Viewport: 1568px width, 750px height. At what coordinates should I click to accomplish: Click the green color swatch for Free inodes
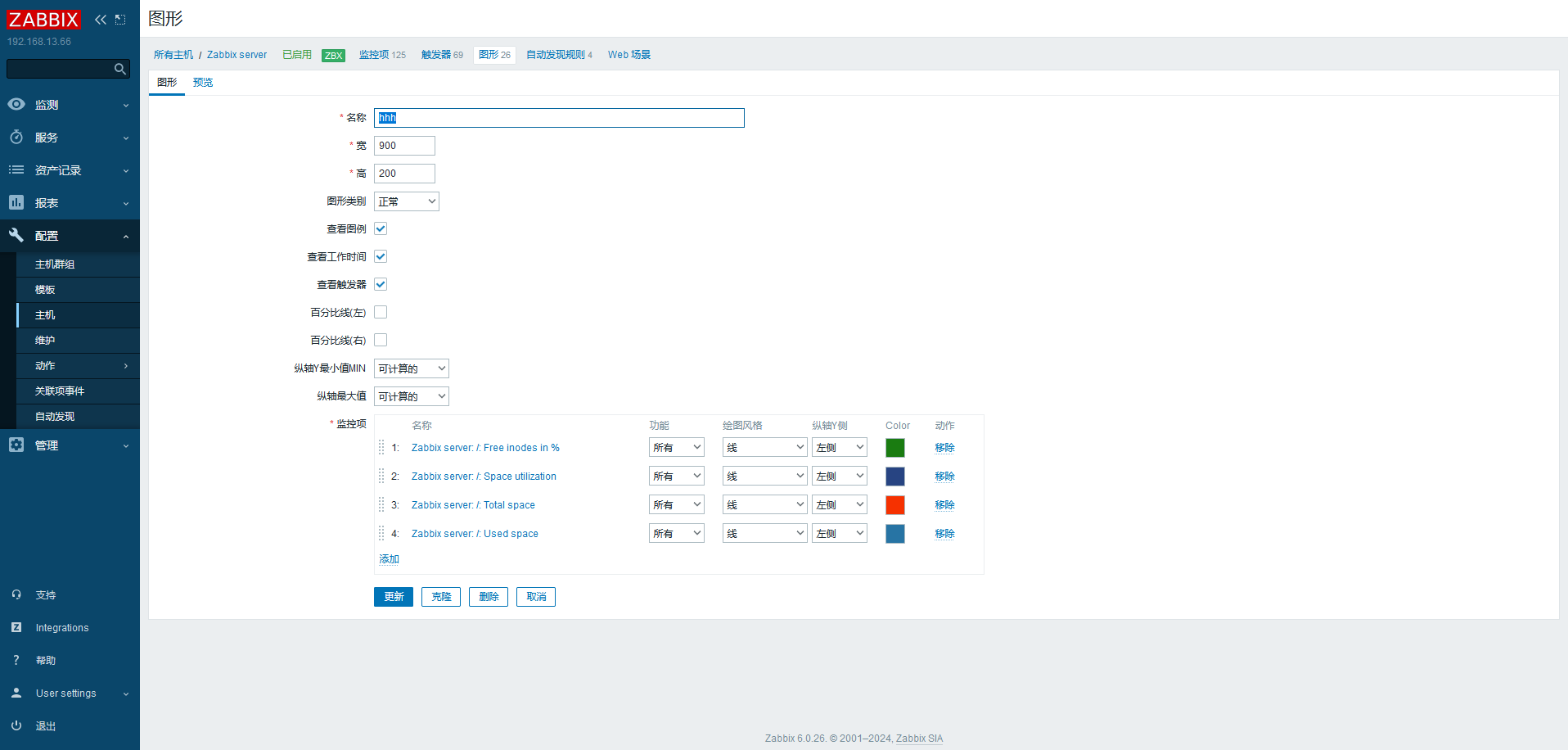[x=895, y=448]
